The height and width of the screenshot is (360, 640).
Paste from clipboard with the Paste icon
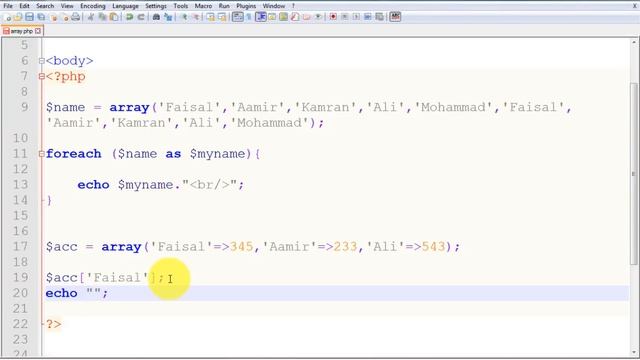click(x=114, y=17)
